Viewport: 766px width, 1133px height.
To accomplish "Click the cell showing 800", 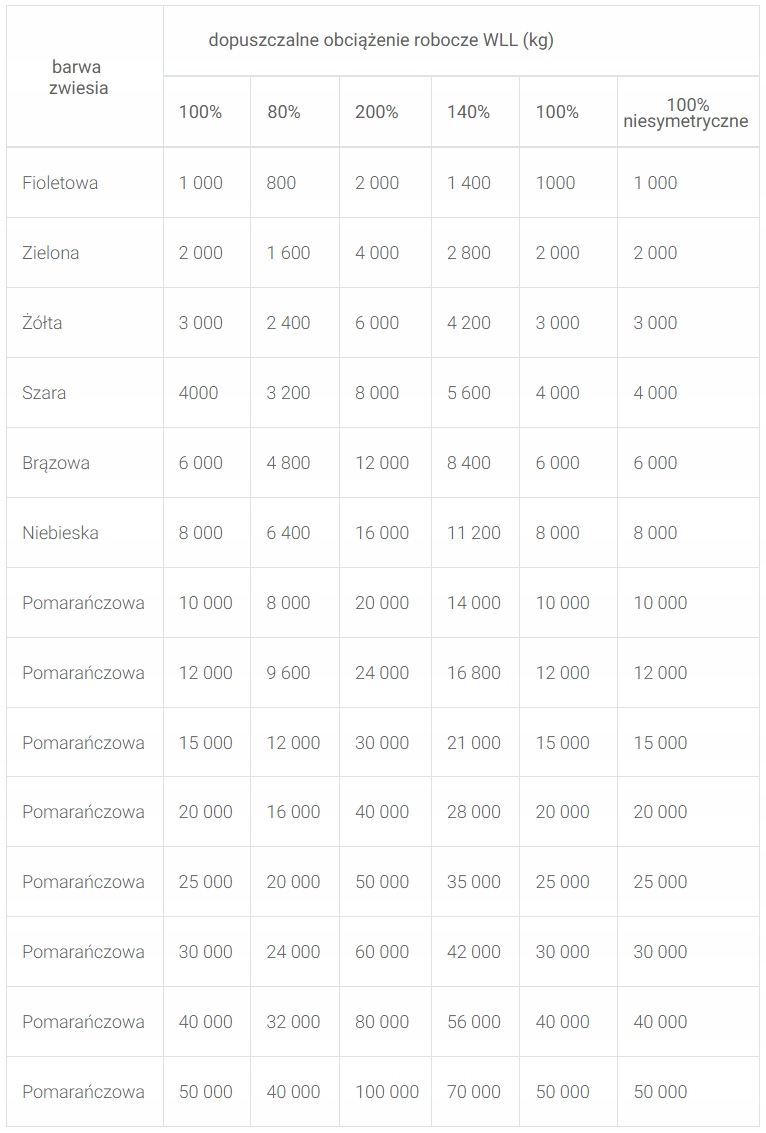I will 281,183.
